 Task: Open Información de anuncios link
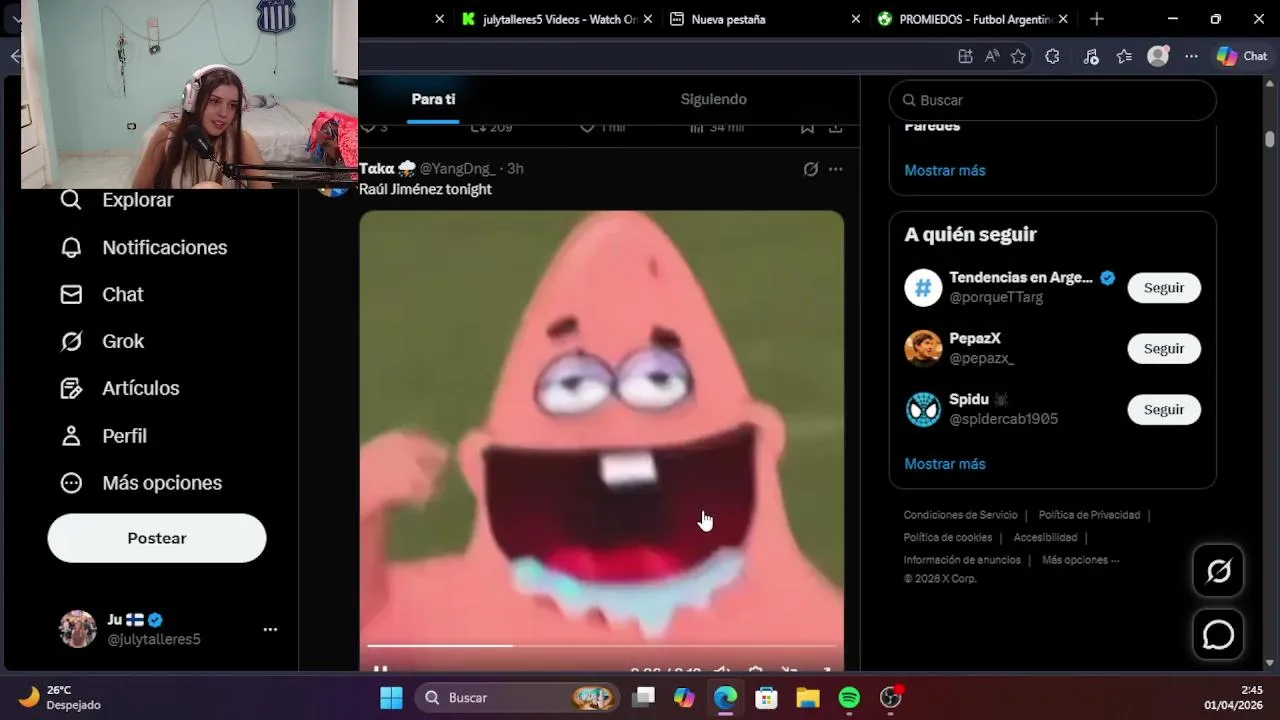pyautogui.click(x=962, y=560)
